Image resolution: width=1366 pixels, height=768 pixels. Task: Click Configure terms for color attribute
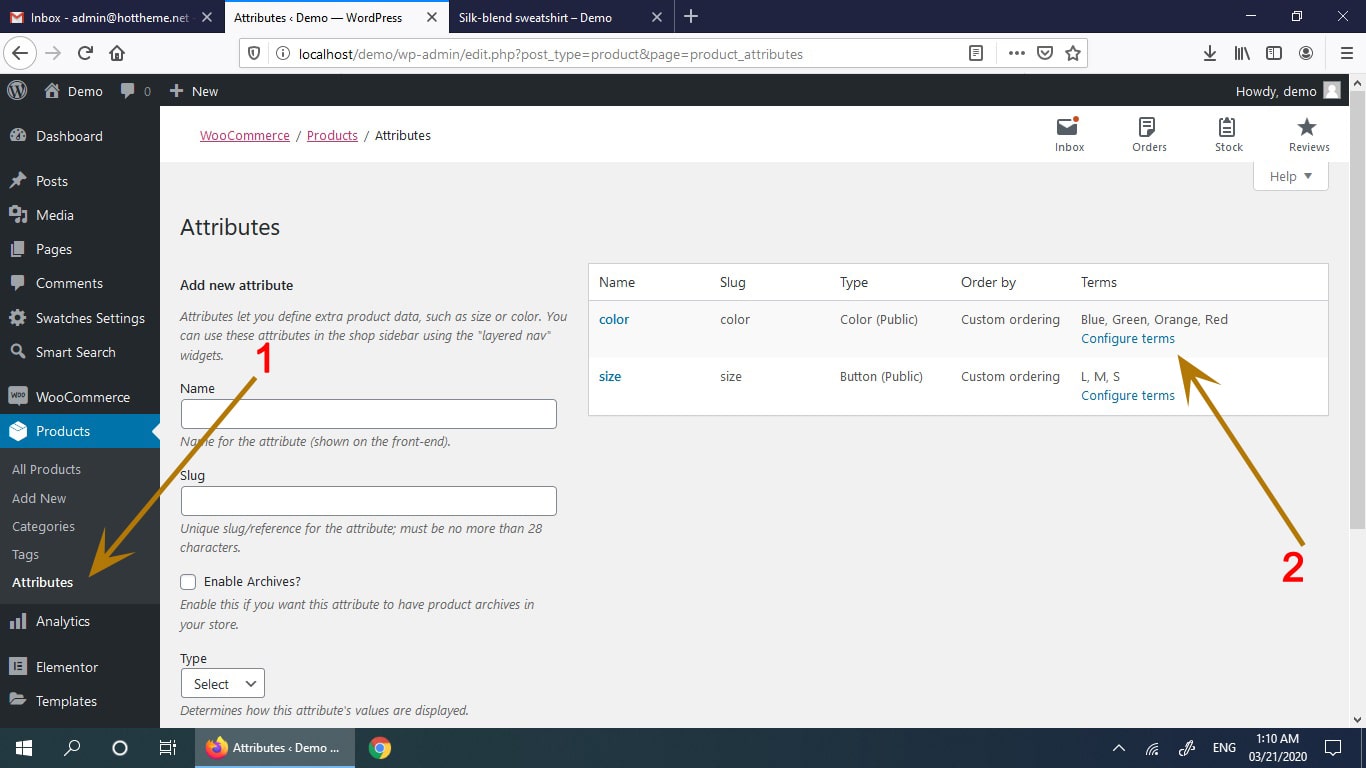(x=1127, y=338)
